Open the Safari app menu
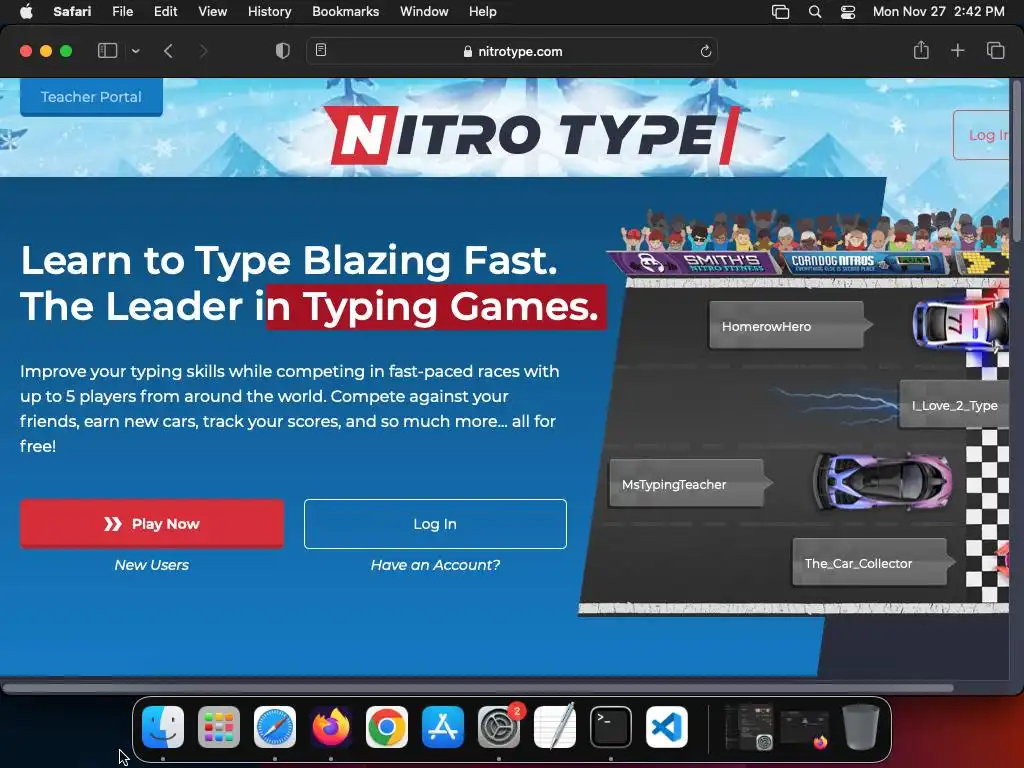Viewport: 1024px width, 768px height. click(x=72, y=12)
